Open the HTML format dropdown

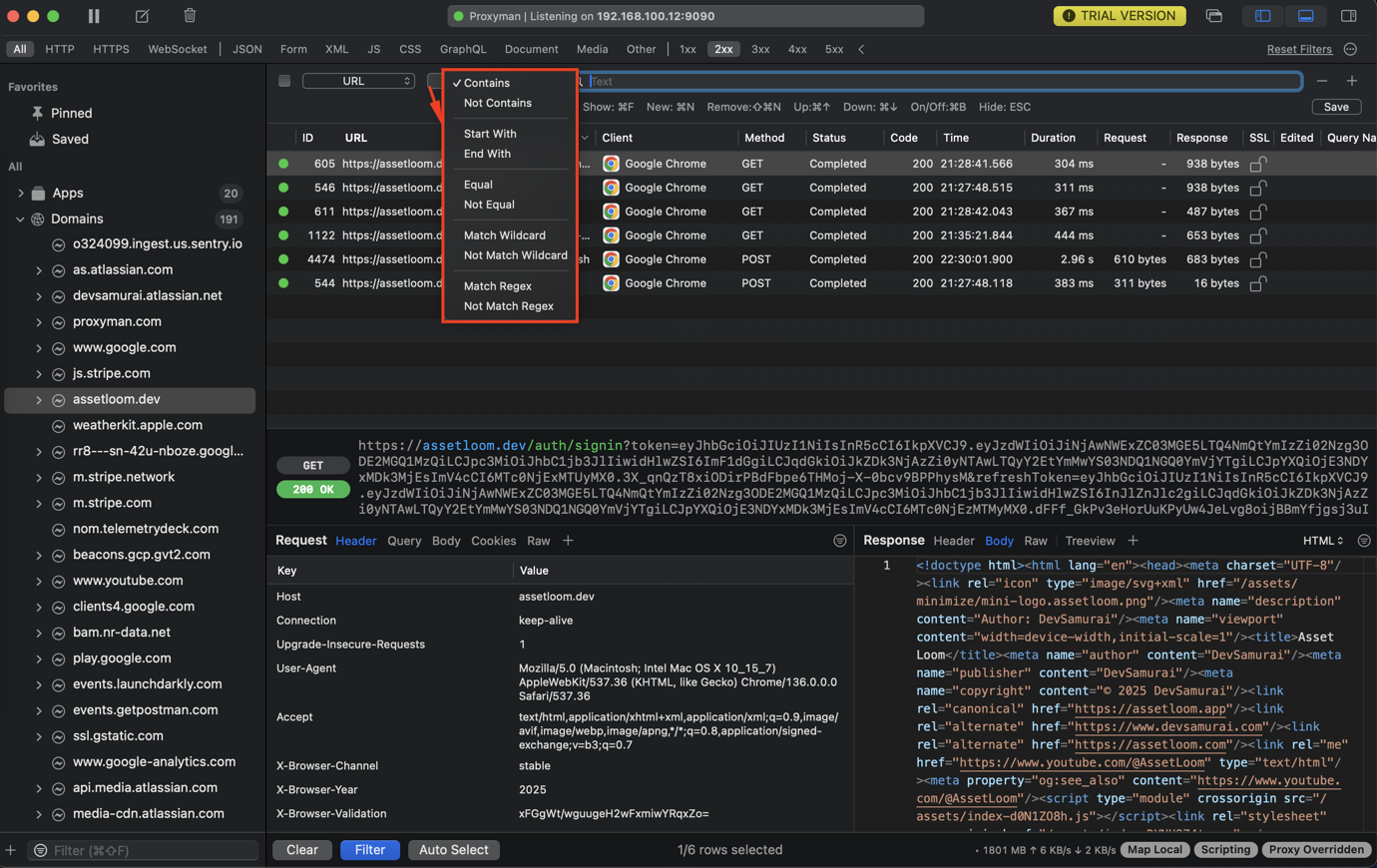pos(1323,541)
